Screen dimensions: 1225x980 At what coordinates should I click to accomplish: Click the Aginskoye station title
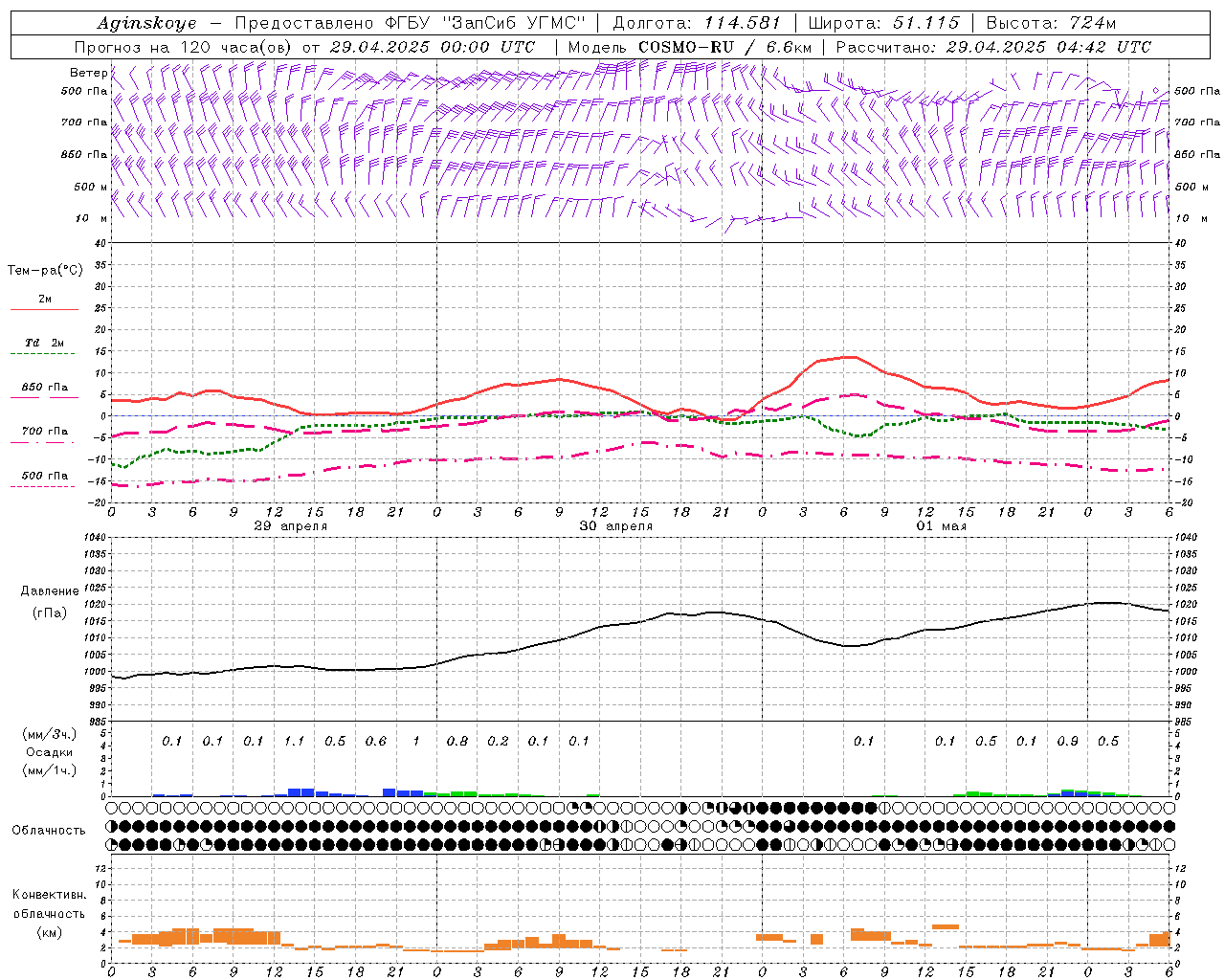[x=146, y=23]
